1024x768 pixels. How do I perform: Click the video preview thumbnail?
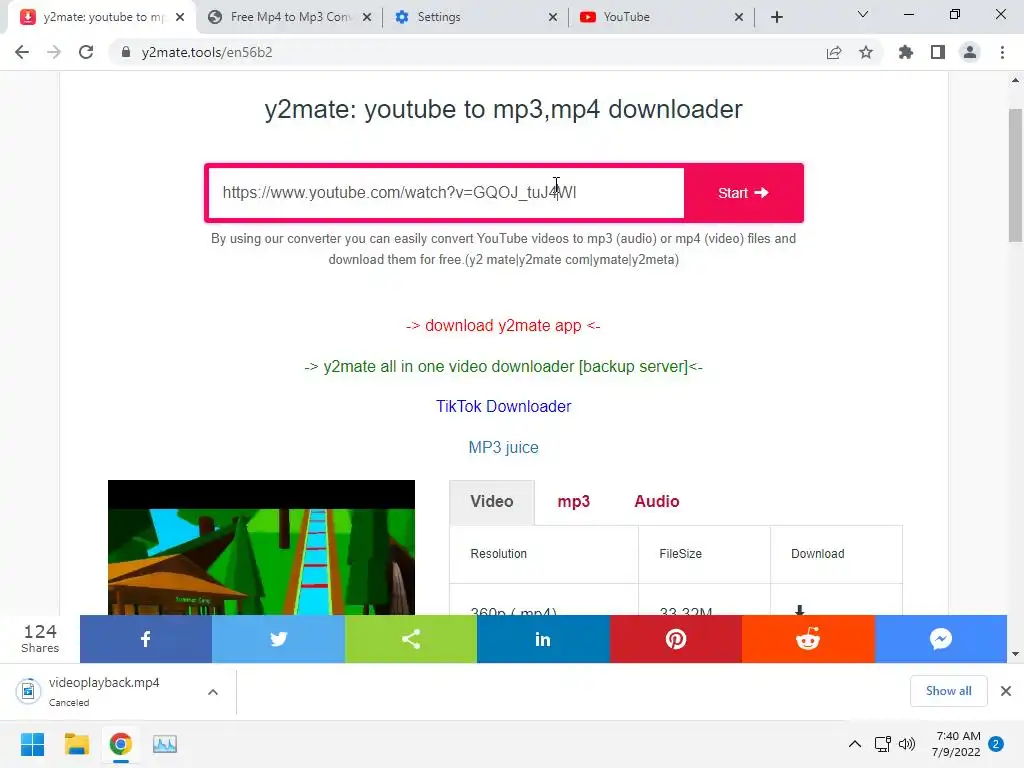click(x=261, y=547)
